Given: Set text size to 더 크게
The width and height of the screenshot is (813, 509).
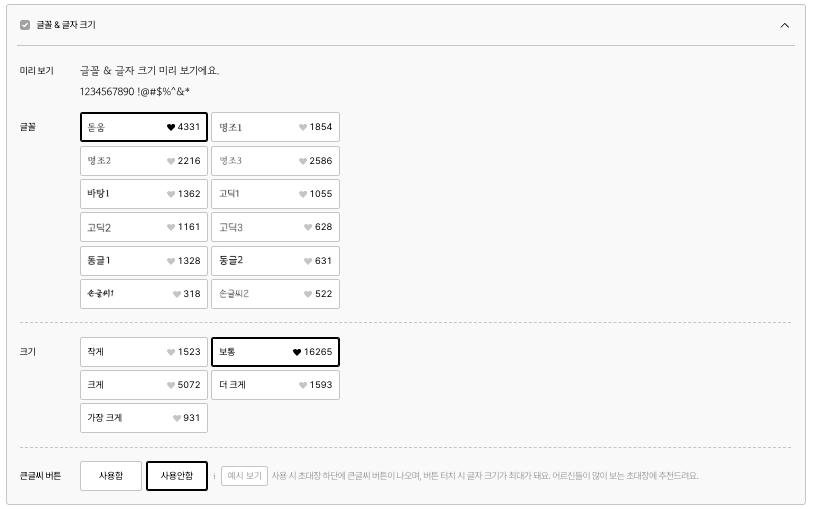Looking at the screenshot, I should [275, 385].
